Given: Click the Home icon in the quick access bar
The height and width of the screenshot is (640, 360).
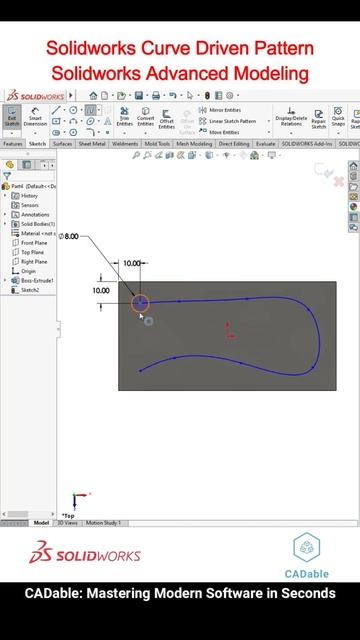Looking at the screenshot, I should pyautogui.click(x=93, y=96).
